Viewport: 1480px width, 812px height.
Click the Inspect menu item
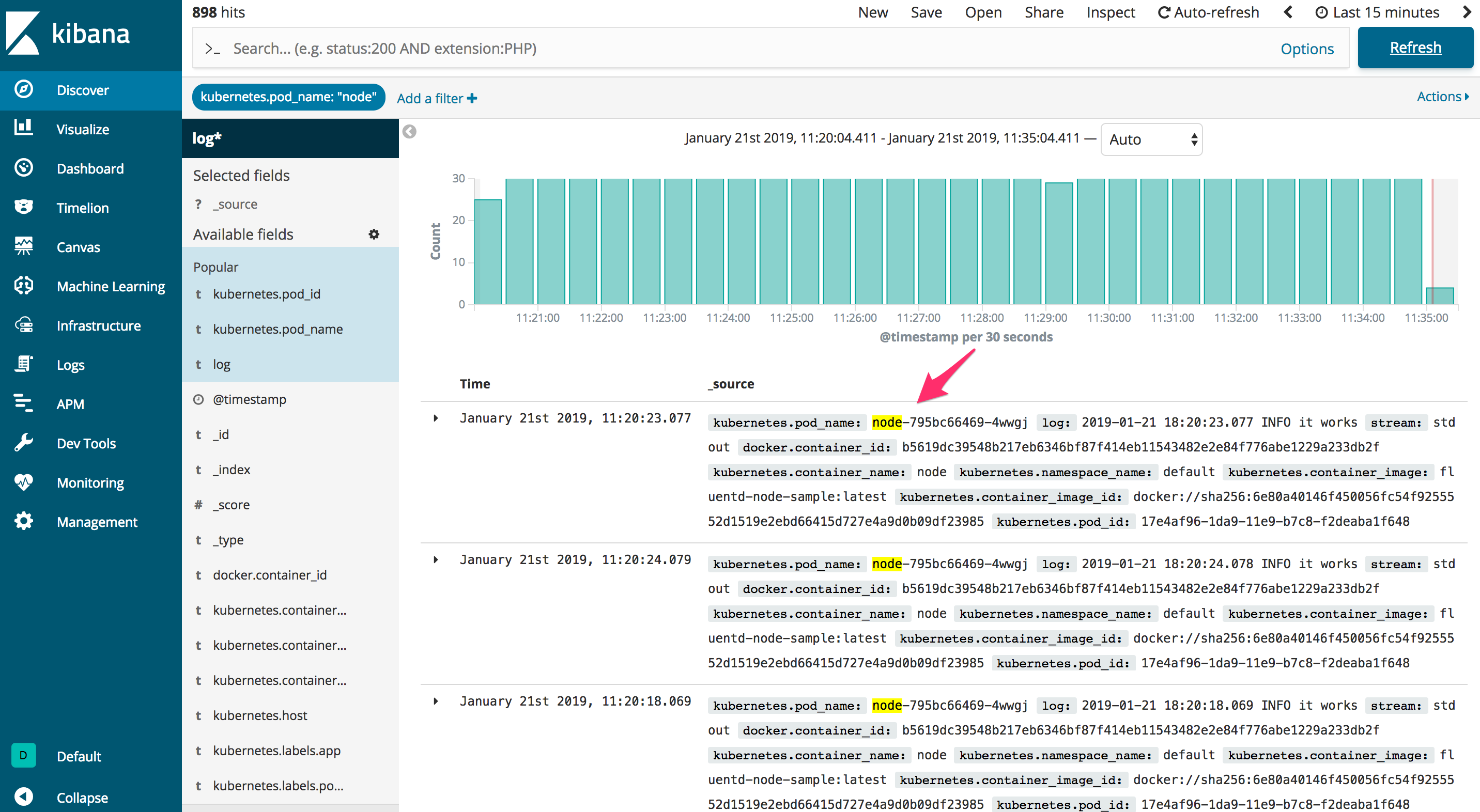click(x=1110, y=12)
